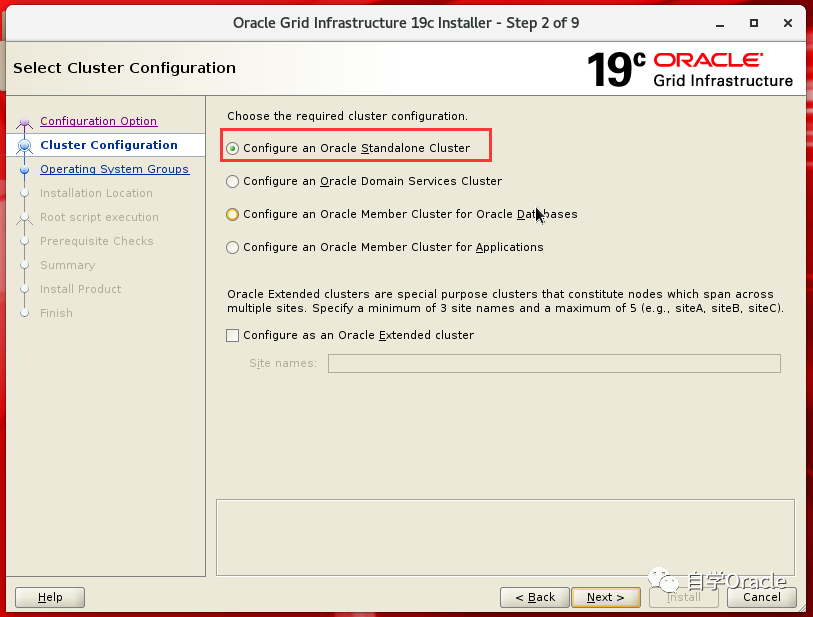This screenshot has width=813, height=617.
Task: Close the installer window
Action: point(788,23)
